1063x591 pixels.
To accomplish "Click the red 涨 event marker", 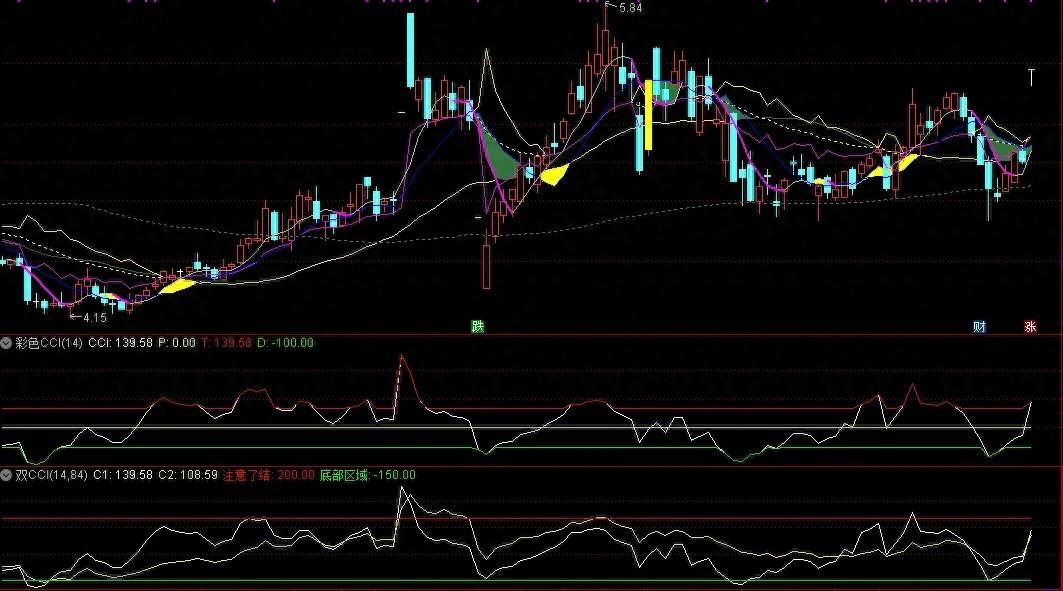I will coord(1030,326).
